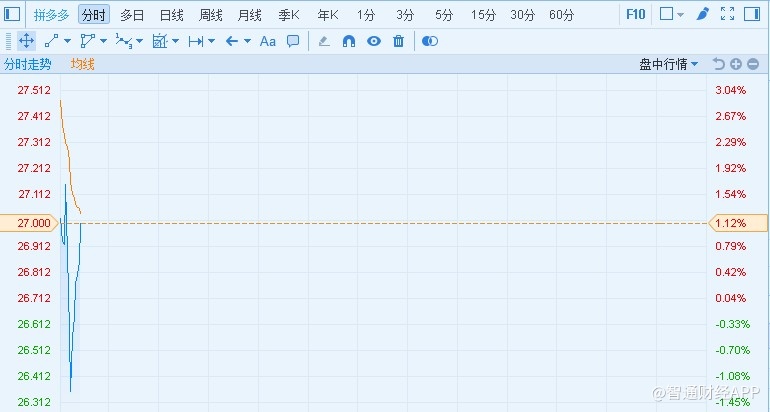Enter fullscreen with the expand icon
The height and width of the screenshot is (412, 770).
[727, 14]
